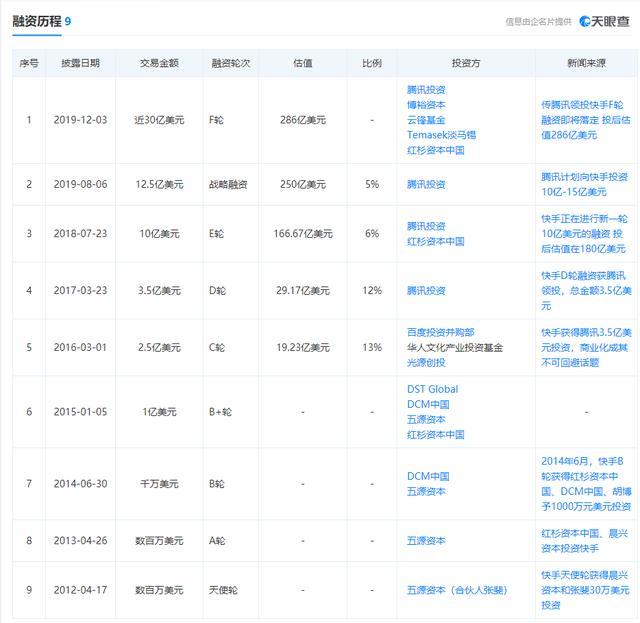The height and width of the screenshot is (623, 640).
Task: Open news link 腾讯计划向快手投资10亿-15亿美元
Action: pos(584,185)
